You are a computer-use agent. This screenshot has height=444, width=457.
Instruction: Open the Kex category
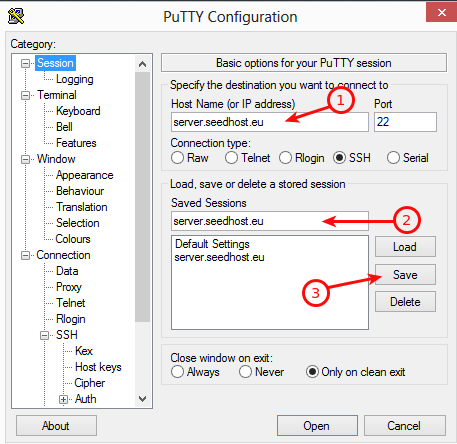(x=84, y=351)
